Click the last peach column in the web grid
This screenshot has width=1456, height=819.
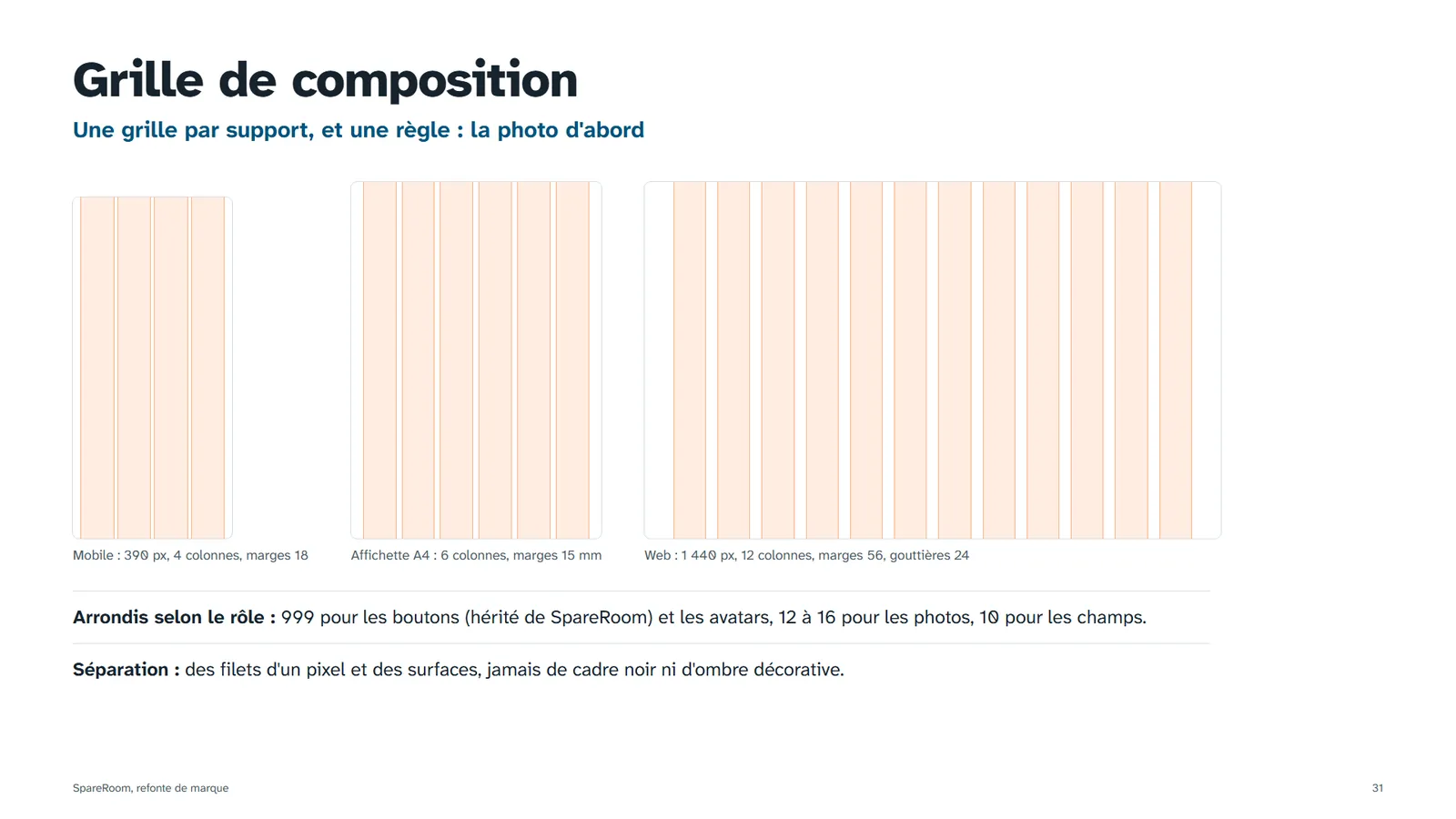1176,360
